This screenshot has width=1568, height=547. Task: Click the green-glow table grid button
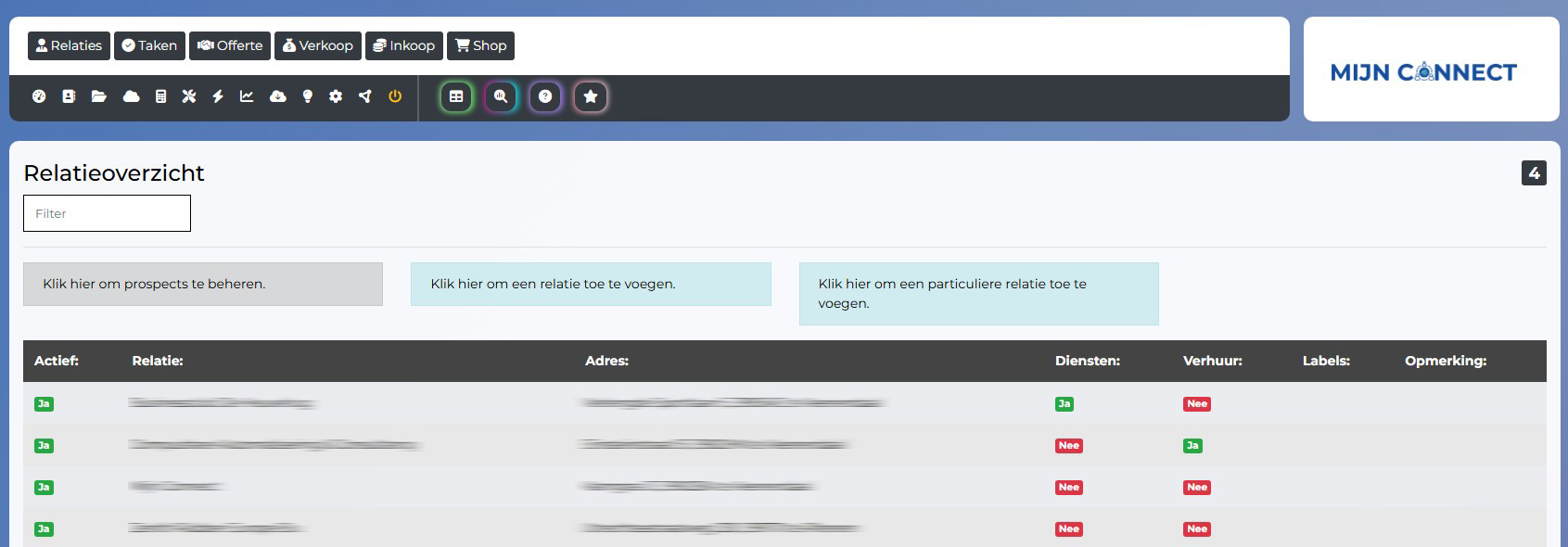point(456,96)
